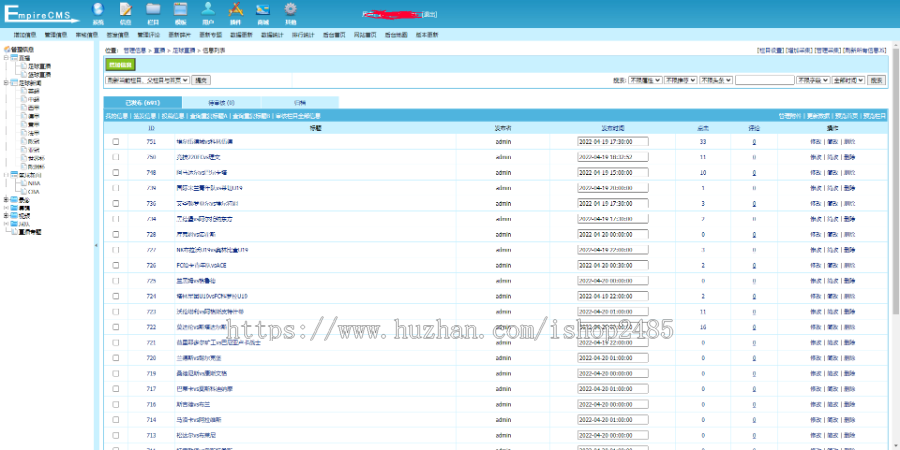Open comment count link for row 751
This screenshot has height=450, width=900.
tap(754, 141)
